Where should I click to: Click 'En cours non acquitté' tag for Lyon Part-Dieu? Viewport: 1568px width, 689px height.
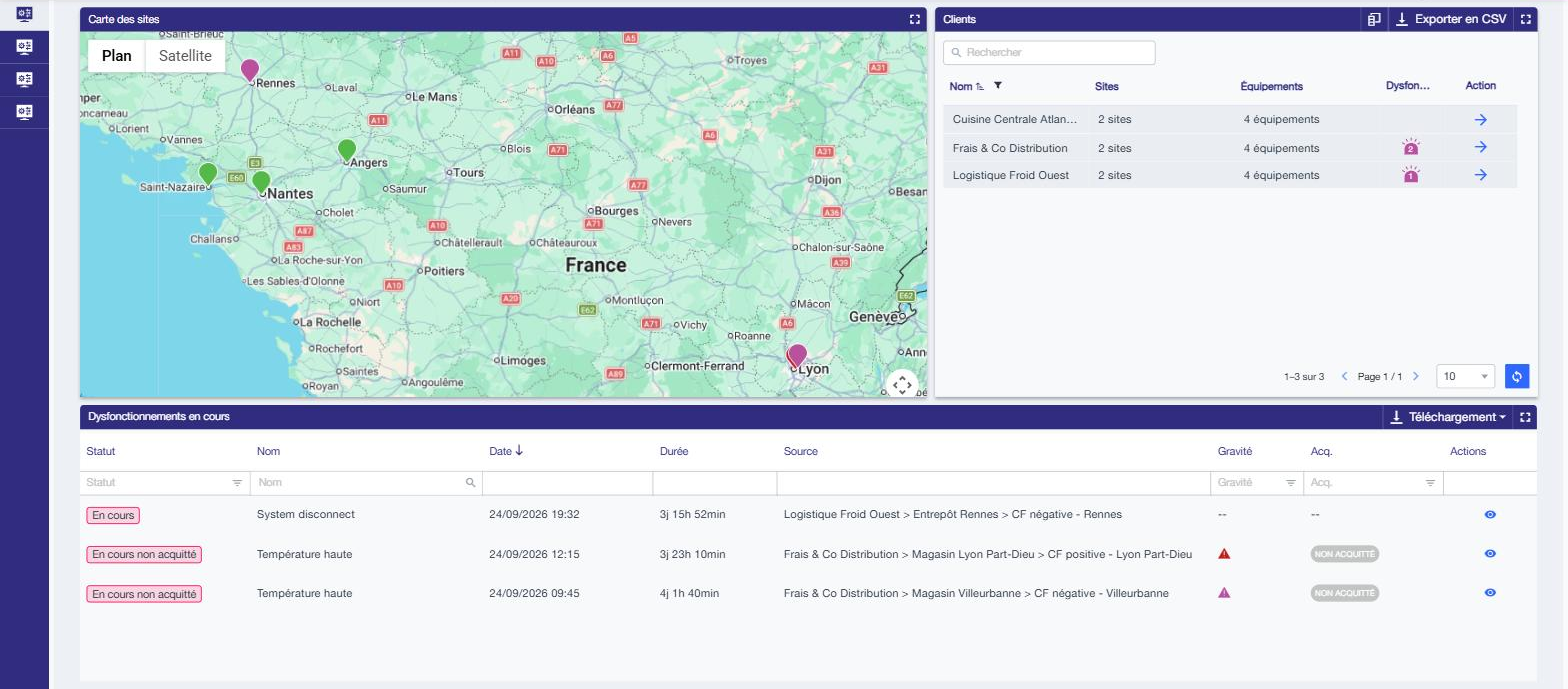(144, 554)
